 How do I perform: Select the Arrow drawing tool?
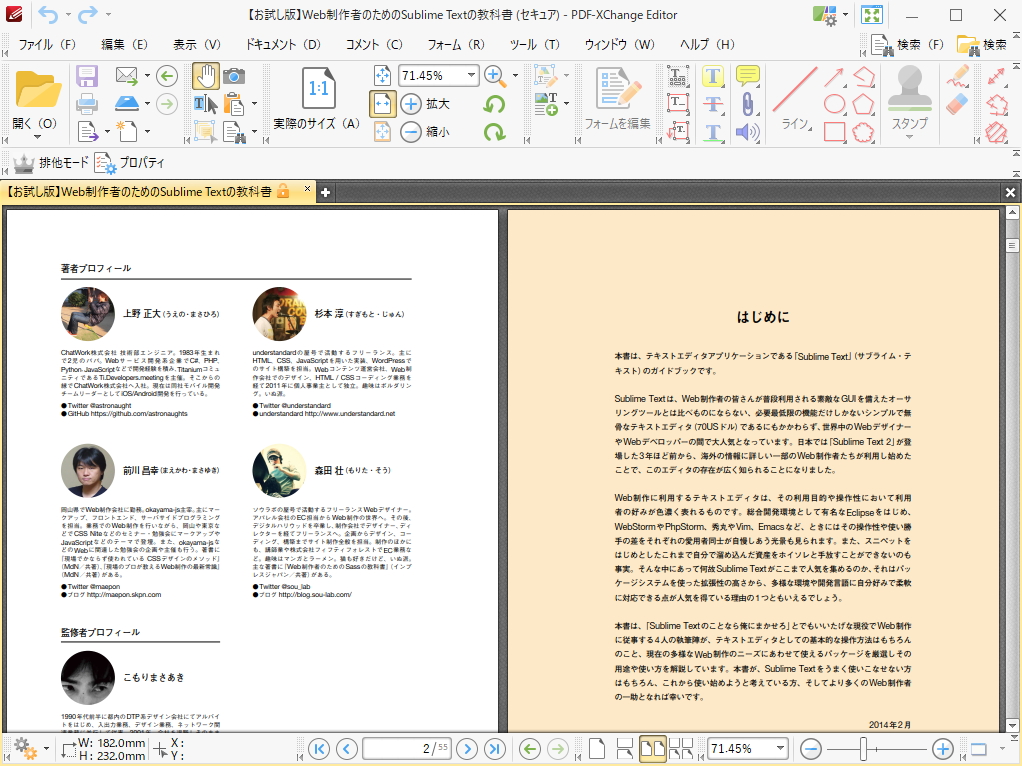834,76
